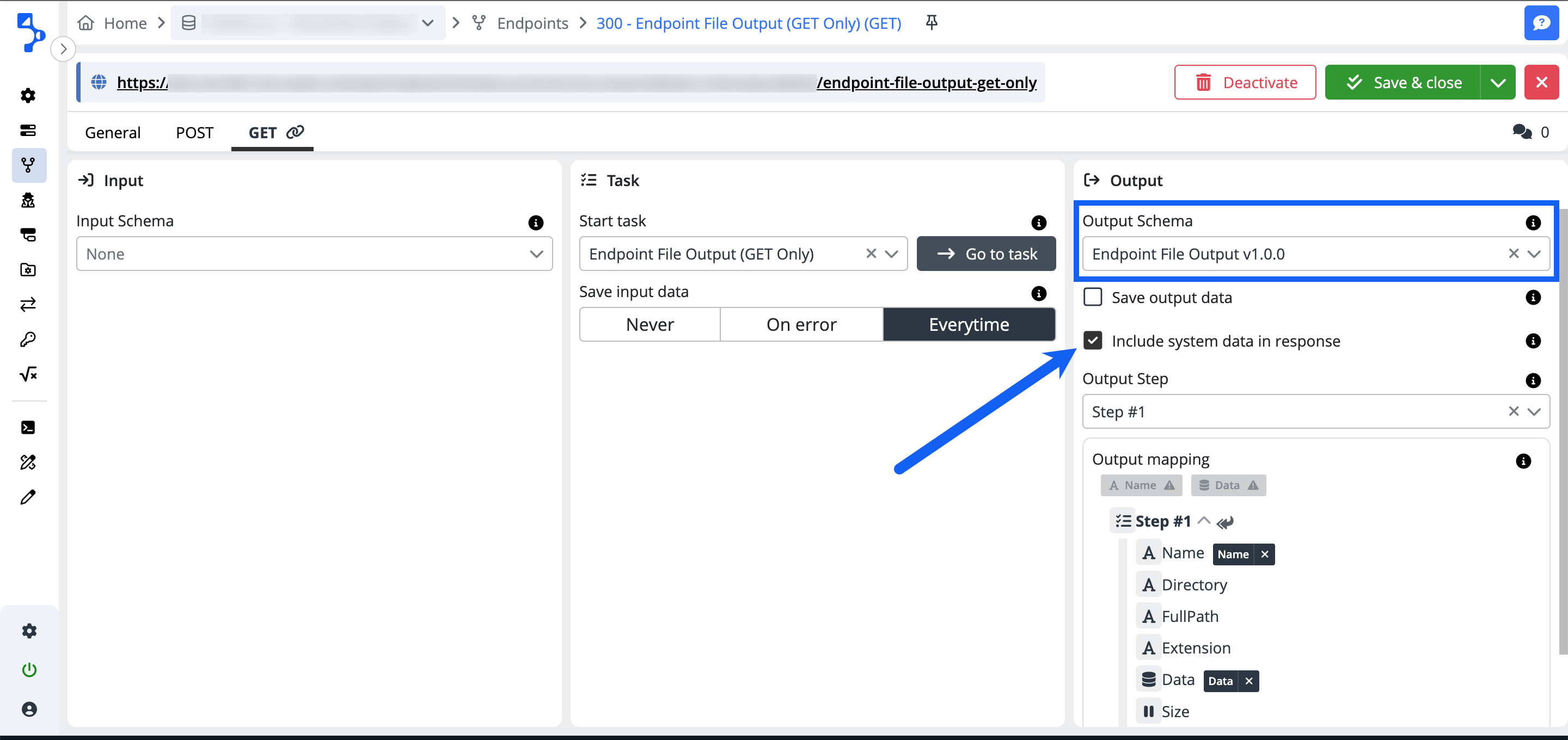The width and height of the screenshot is (1568, 740).
Task: Open the Save & close dropdown arrow
Action: (1498, 83)
